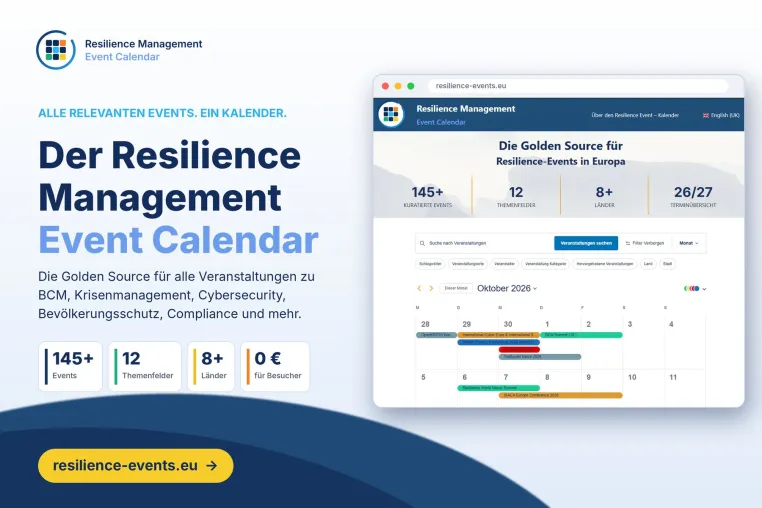This screenshot has width=762, height=508.
Task: Open the Veranstaltung Kategorie filter chip
Action: tap(546, 264)
